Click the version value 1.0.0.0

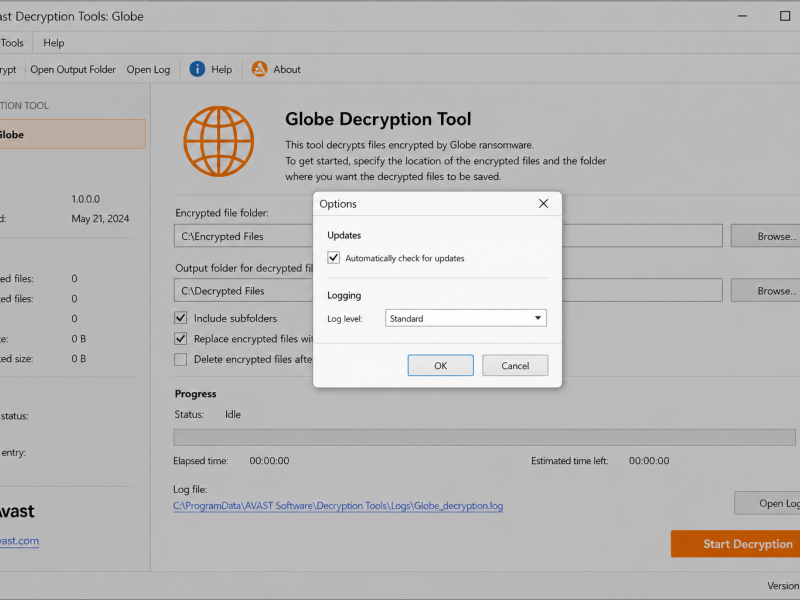(86, 199)
